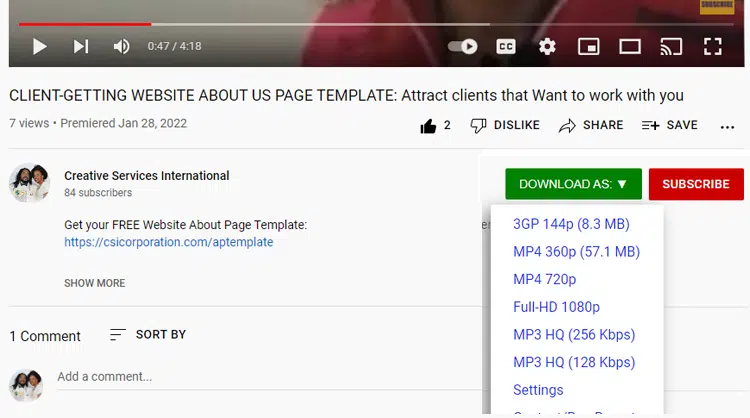This screenshot has width=750, height=418.
Task: Download MP3 HQ (128 Kbps)
Action: [574, 363]
